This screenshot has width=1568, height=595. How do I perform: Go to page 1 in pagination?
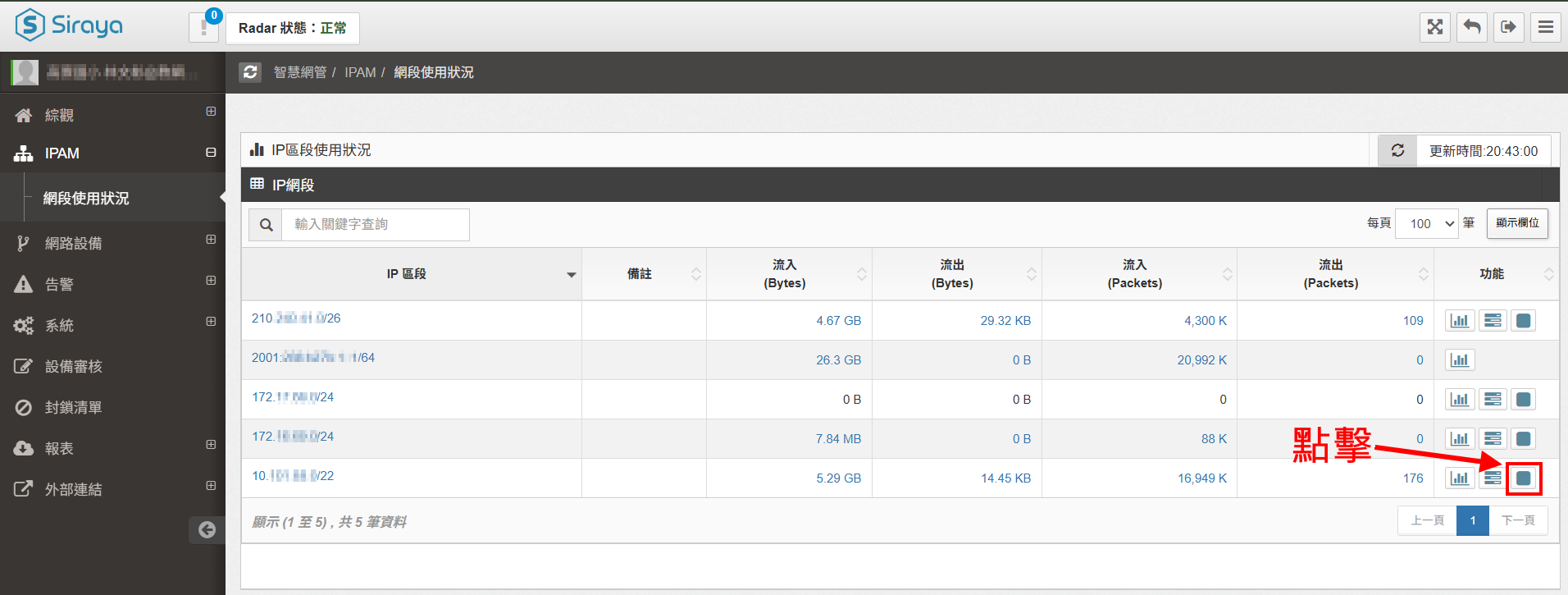(1472, 521)
